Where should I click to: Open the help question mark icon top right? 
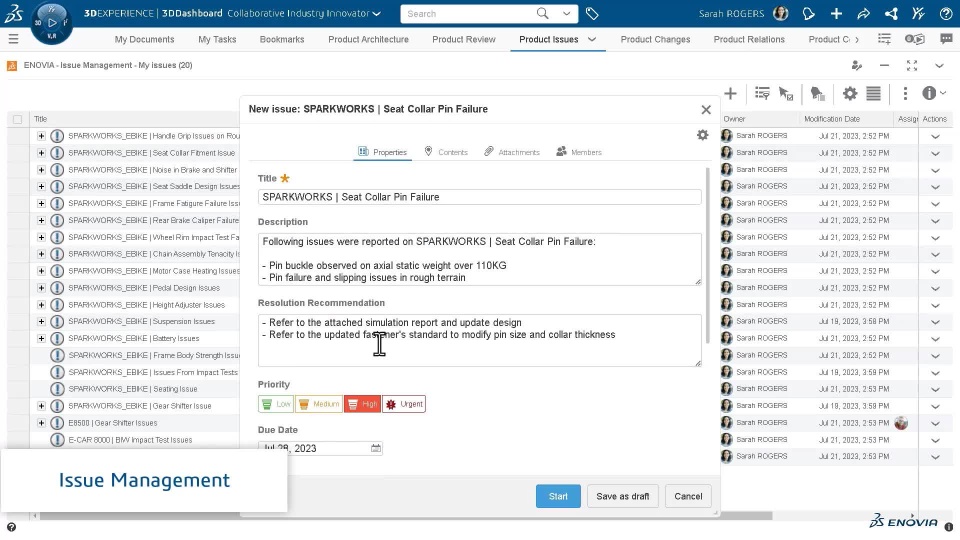click(946, 13)
